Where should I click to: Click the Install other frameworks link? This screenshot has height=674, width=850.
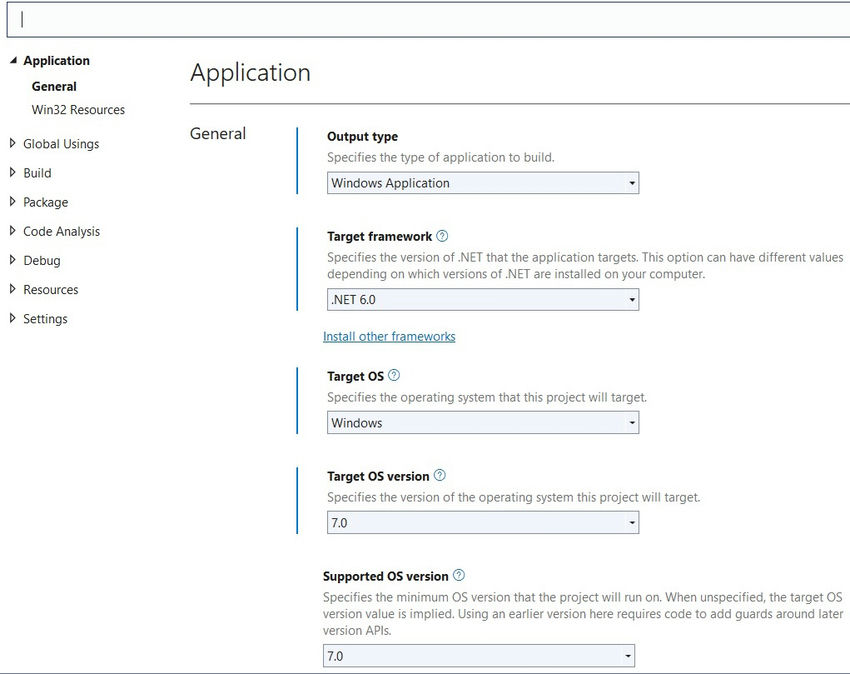[389, 337]
